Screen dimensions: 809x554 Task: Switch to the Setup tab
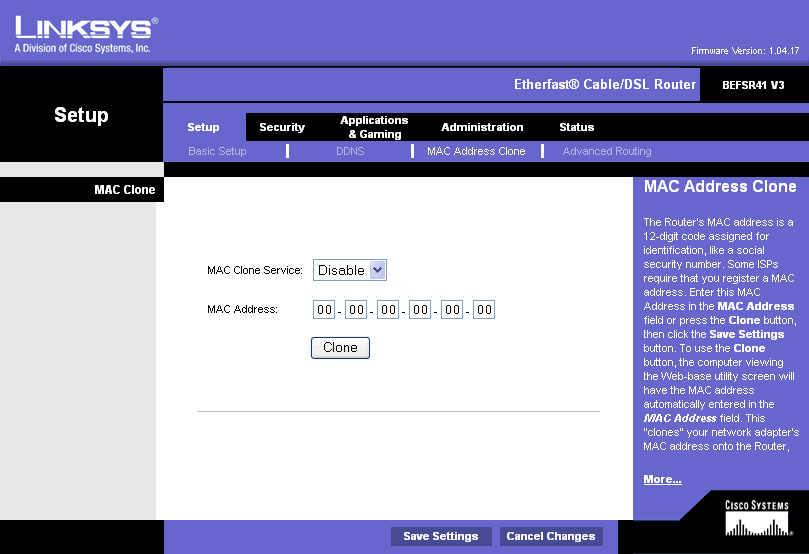pos(203,127)
